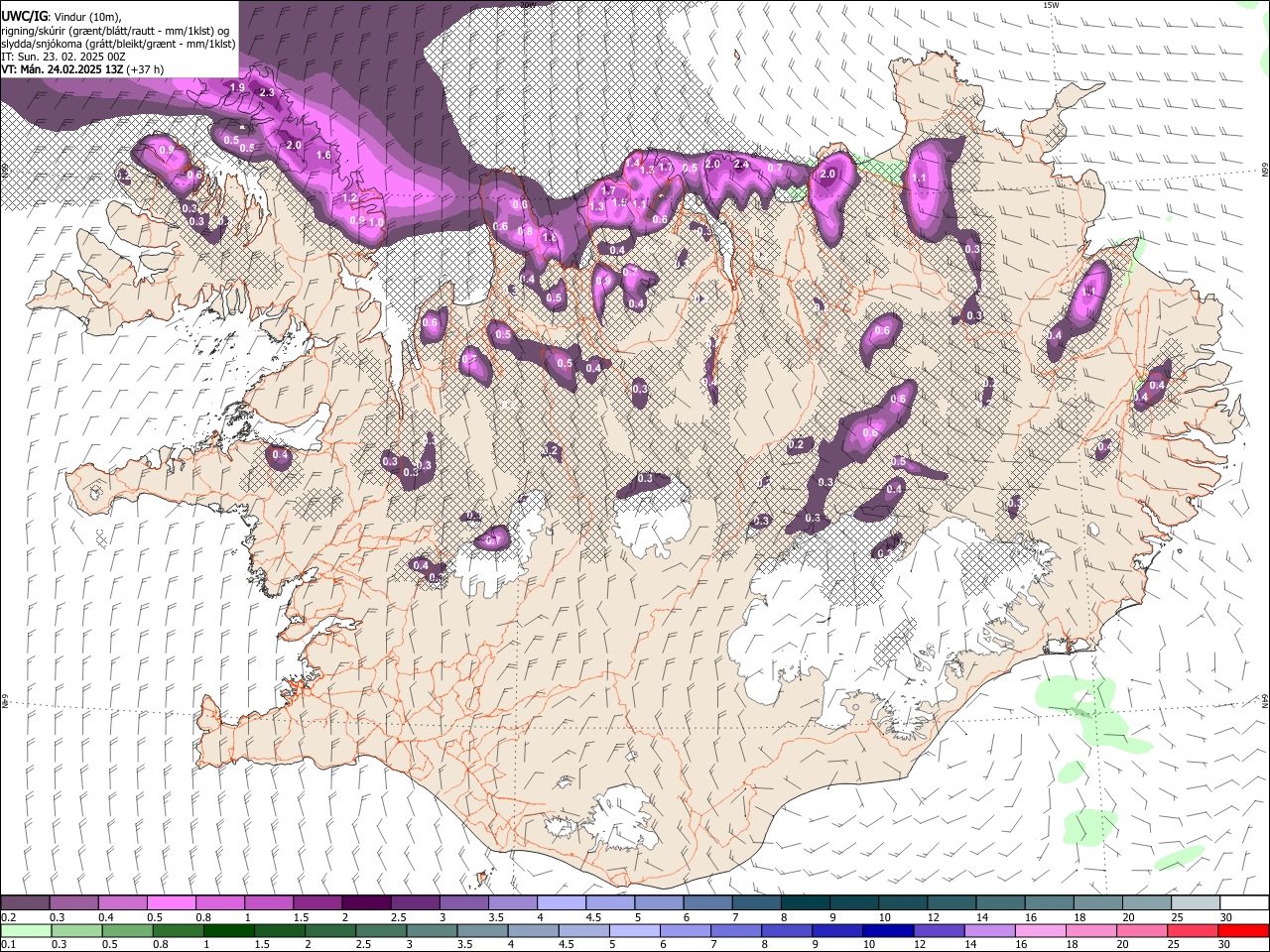Click the brightest red rain swatch after 30

(1244, 930)
